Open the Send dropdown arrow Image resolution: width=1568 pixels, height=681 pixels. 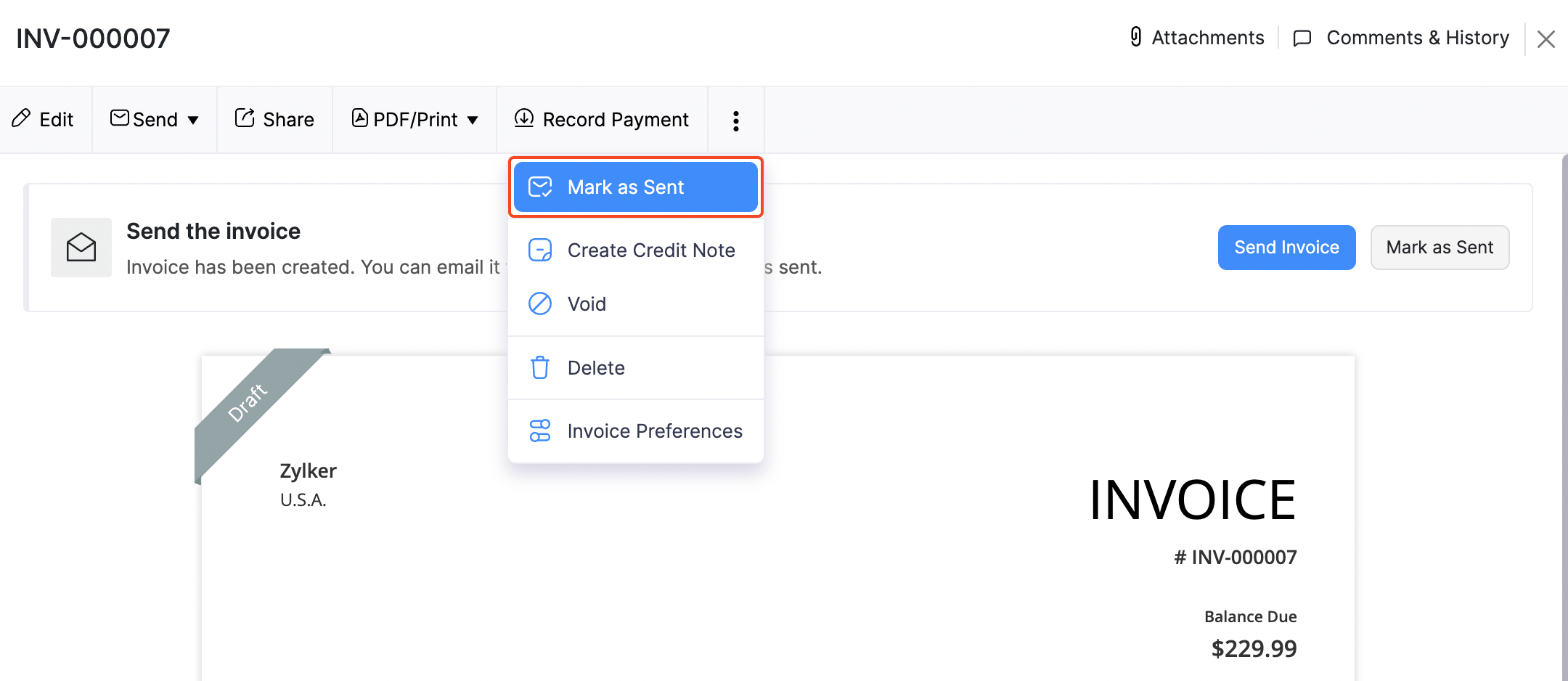click(193, 120)
